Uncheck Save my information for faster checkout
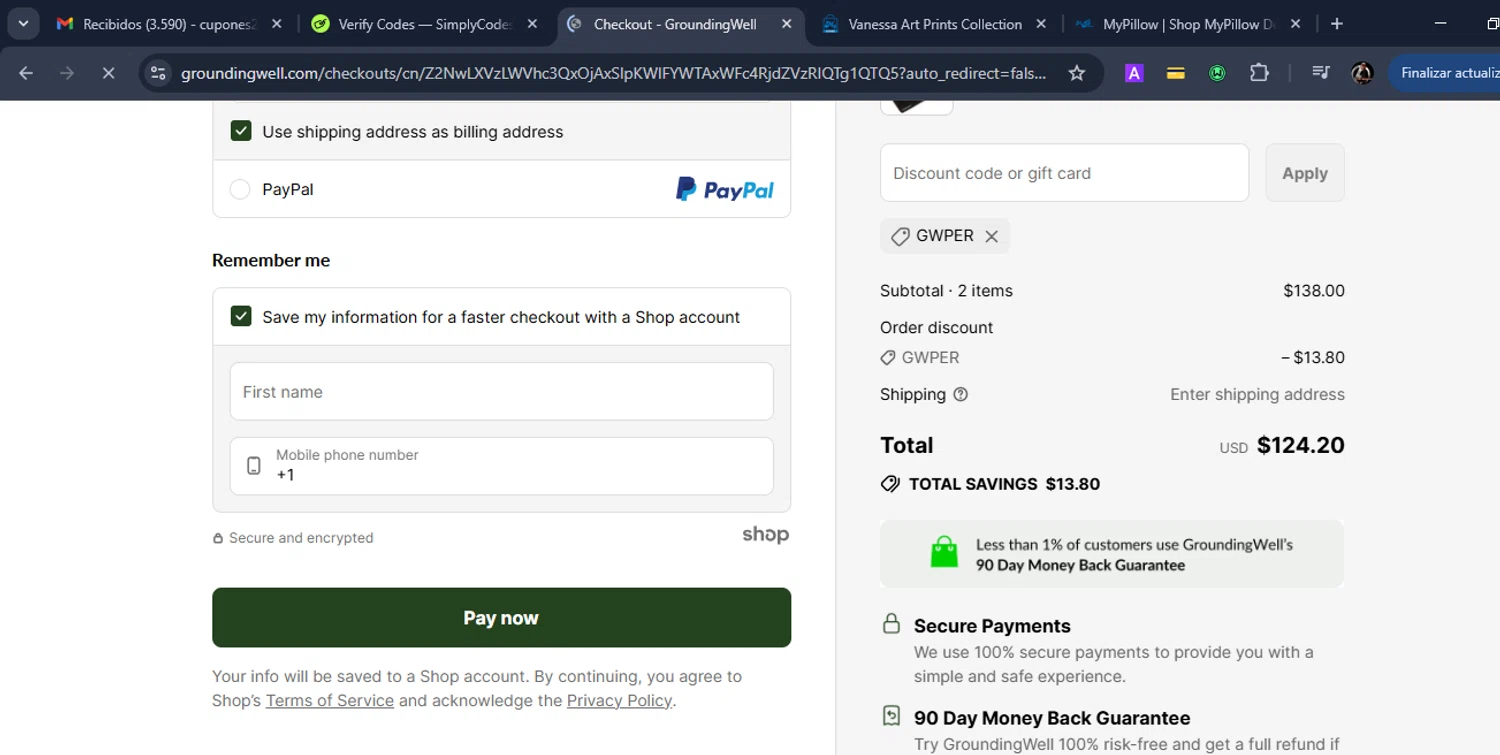This screenshot has width=1500, height=755. [241, 316]
